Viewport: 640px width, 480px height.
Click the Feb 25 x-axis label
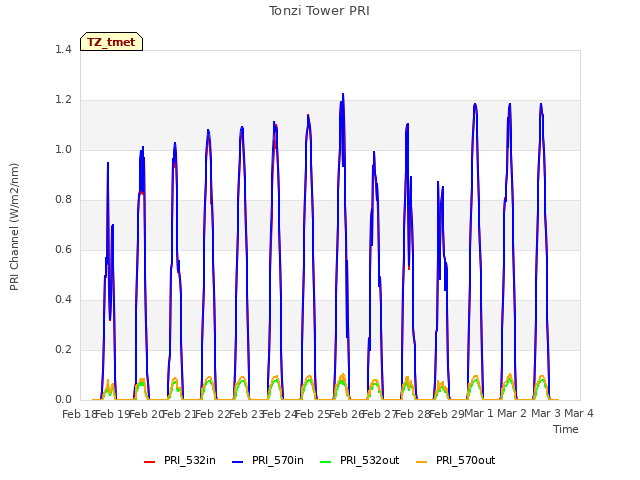tap(313, 414)
